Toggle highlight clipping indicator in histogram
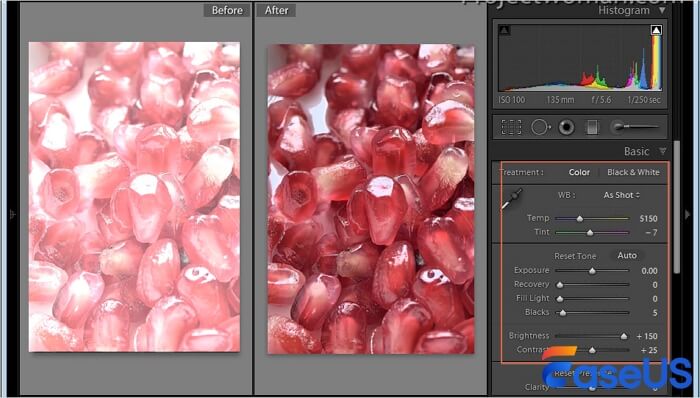The width and height of the screenshot is (700, 398). tap(656, 30)
